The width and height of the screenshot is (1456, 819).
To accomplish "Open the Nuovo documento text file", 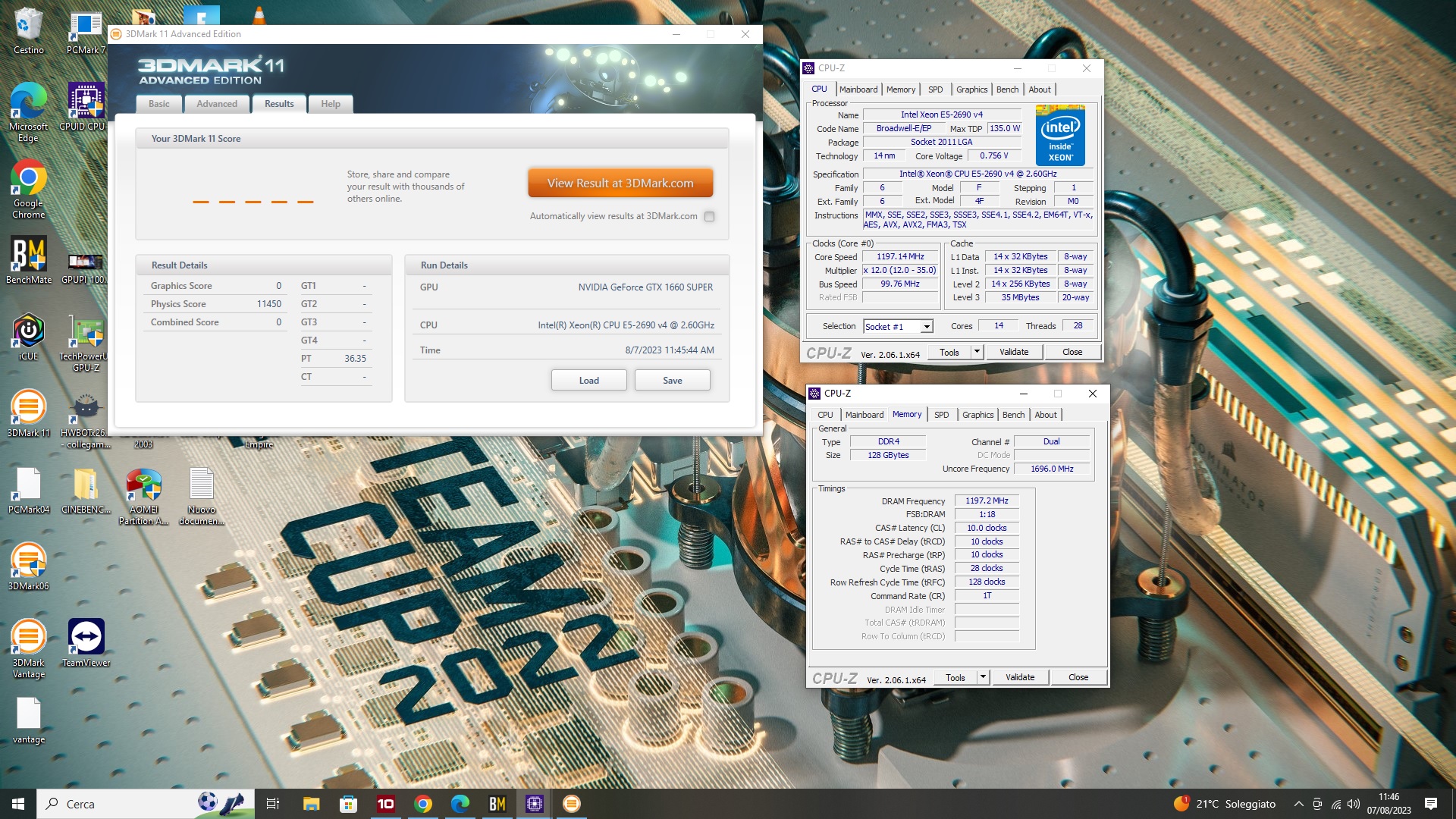I will pos(201,496).
